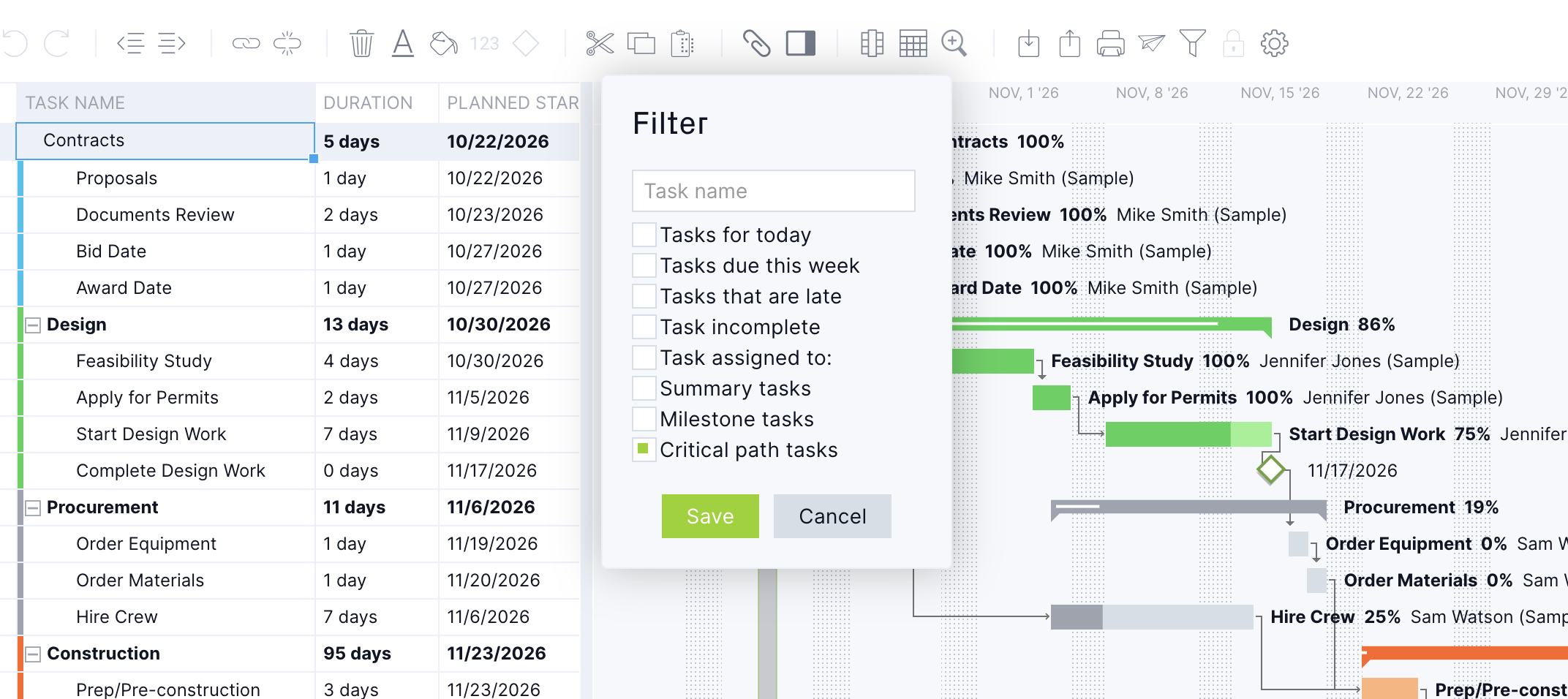Click the Complete Design Work milestone diamond
This screenshot has height=699, width=1568.
coord(1271,469)
